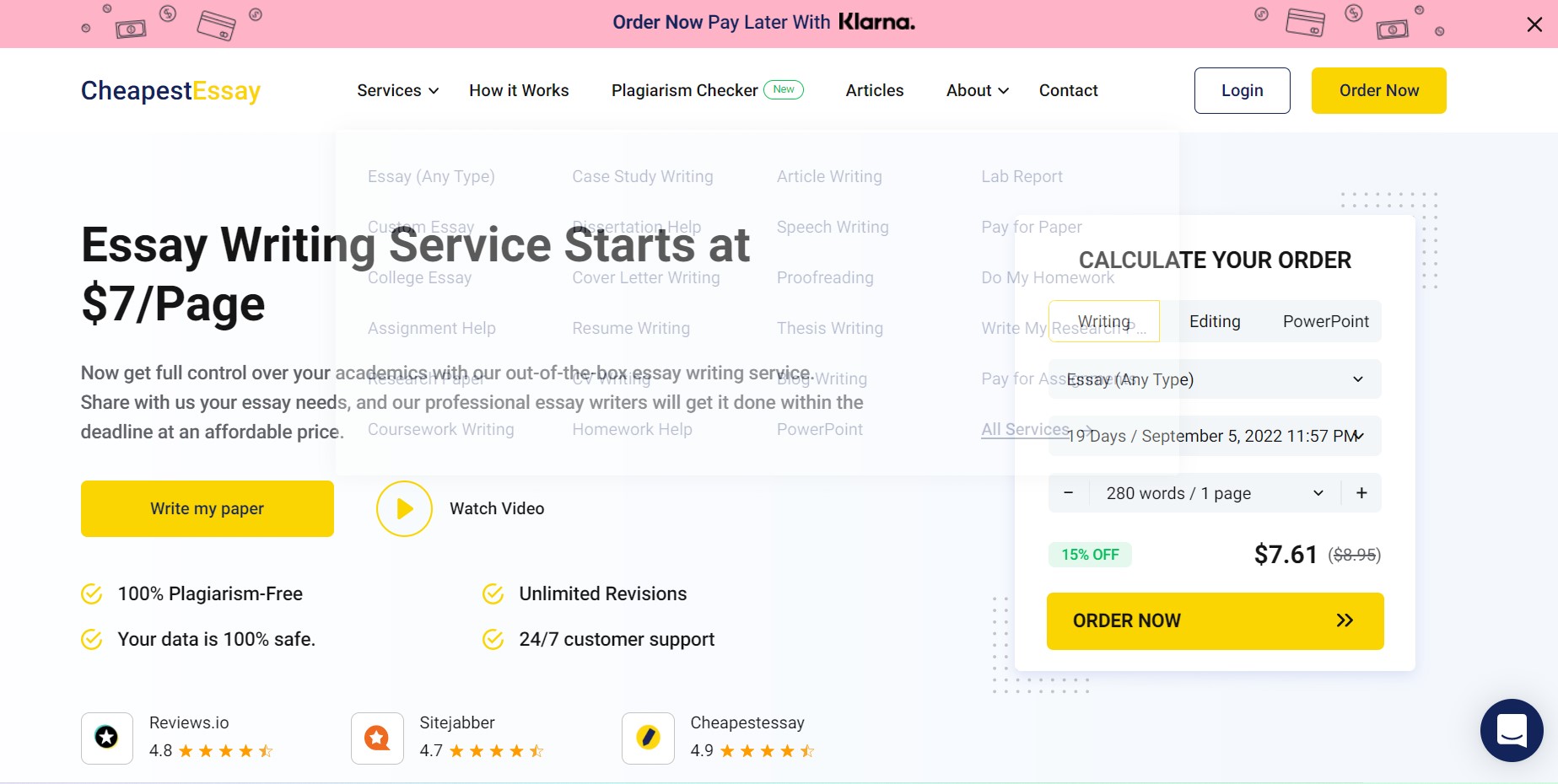Open How it Works page

point(519,90)
